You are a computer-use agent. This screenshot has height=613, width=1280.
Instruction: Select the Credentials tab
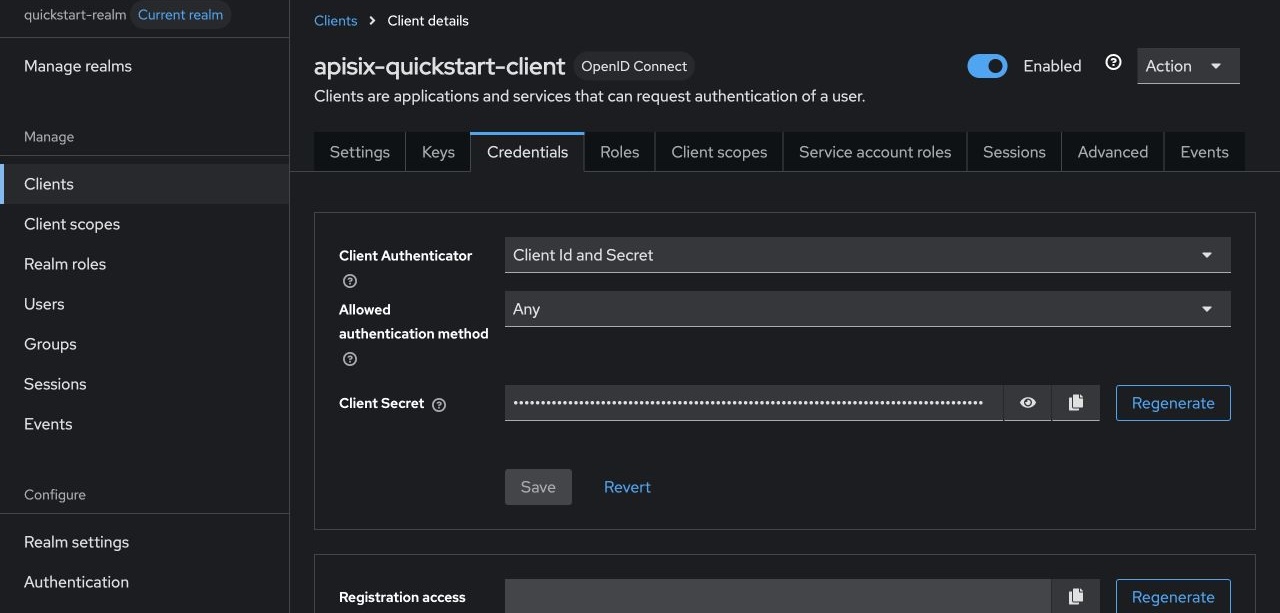(527, 152)
